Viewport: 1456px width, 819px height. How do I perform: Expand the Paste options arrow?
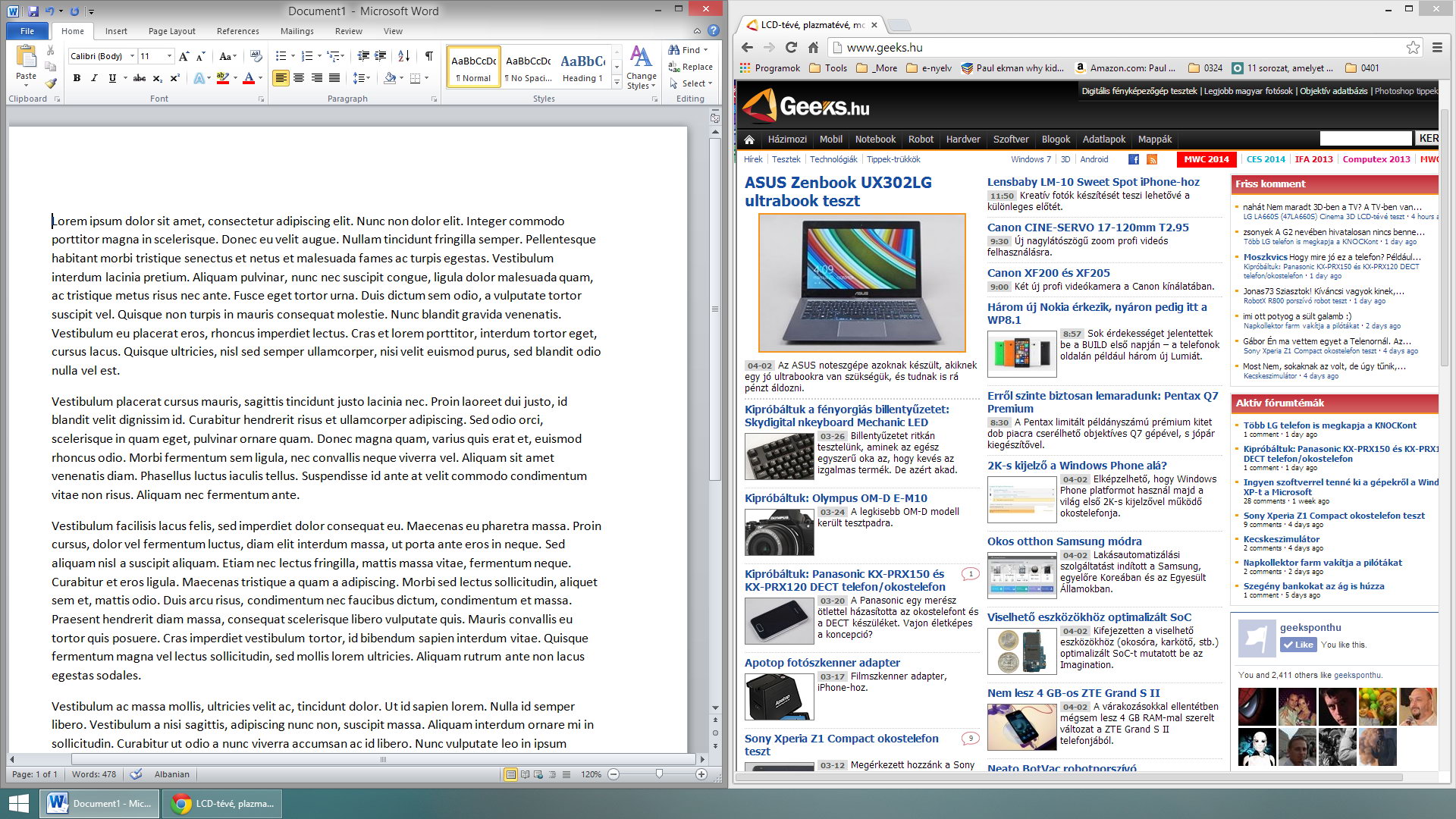[x=27, y=84]
